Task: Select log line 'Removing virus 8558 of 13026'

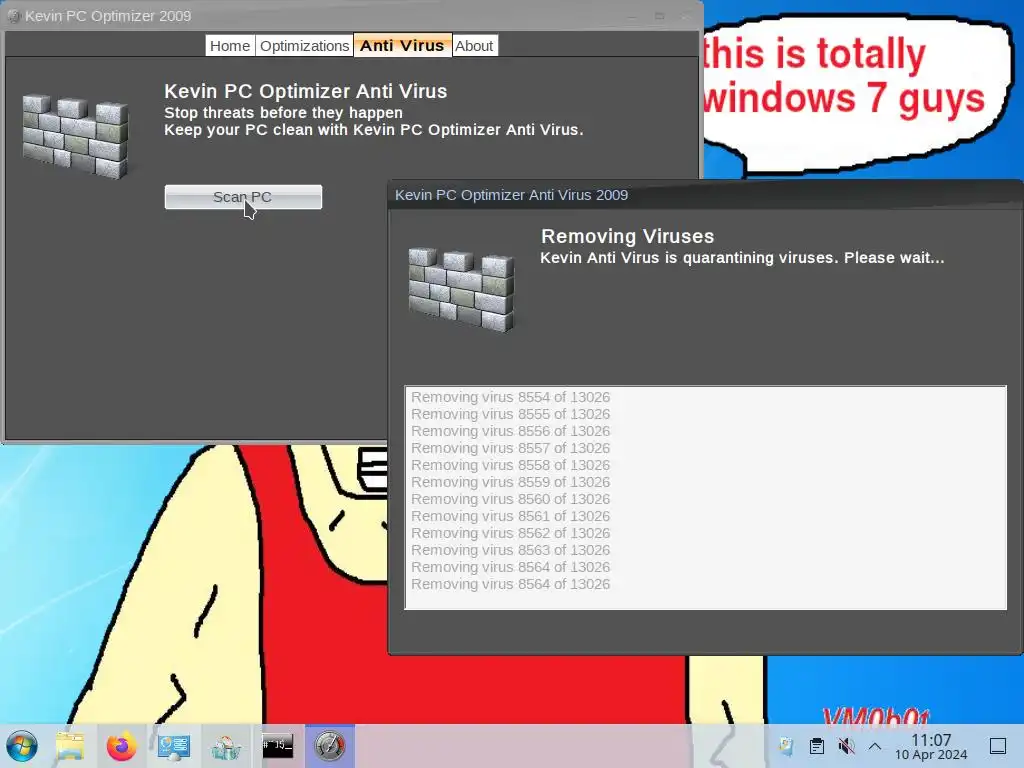Action: tap(510, 465)
